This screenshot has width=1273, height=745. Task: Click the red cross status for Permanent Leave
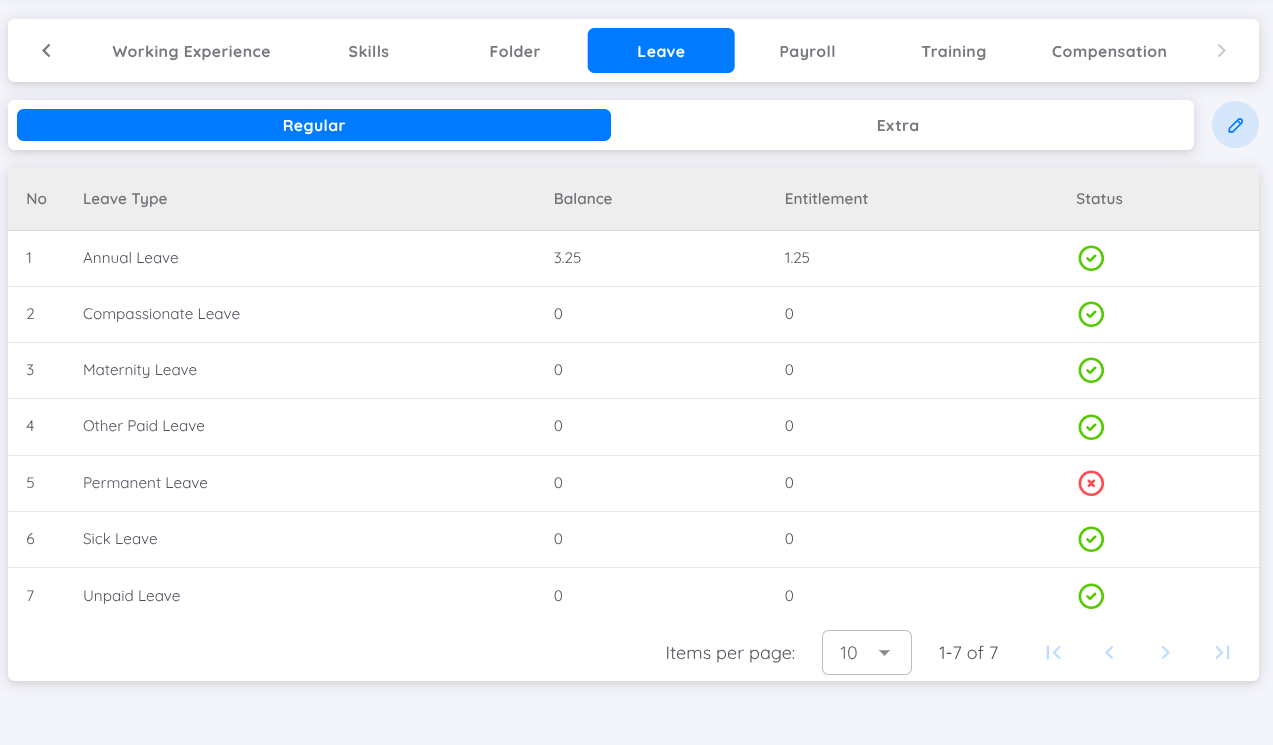(x=1091, y=483)
